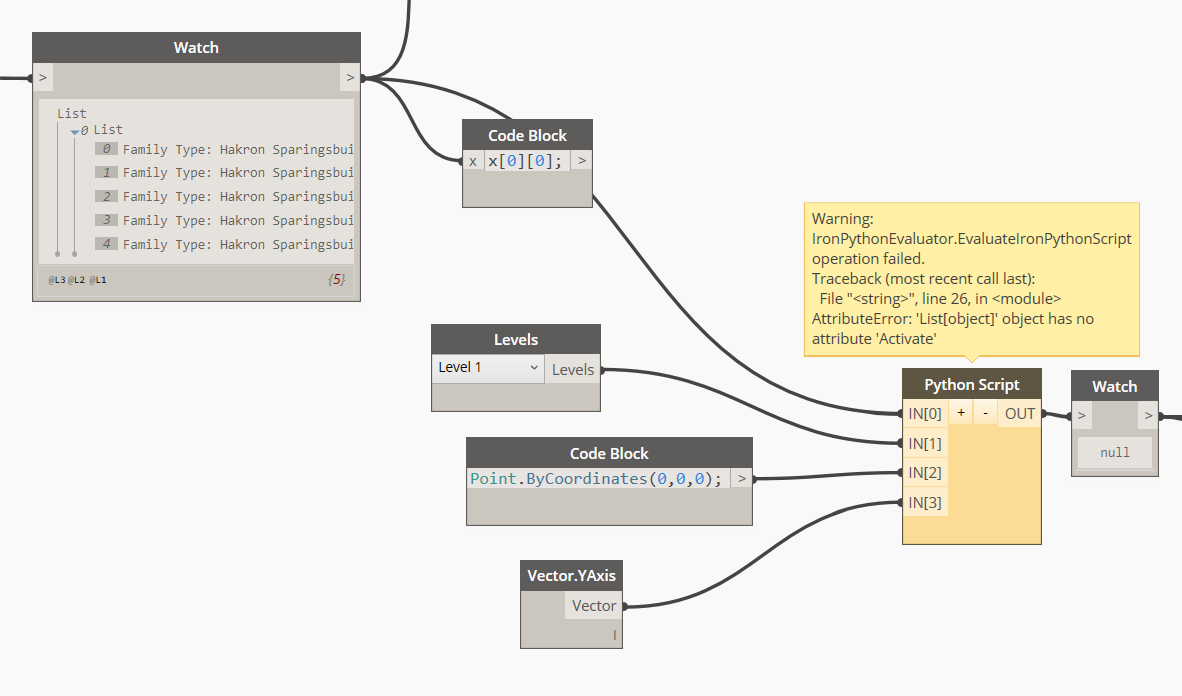Click the @L2 level indicator in Watch
1182x696 pixels.
[76, 280]
